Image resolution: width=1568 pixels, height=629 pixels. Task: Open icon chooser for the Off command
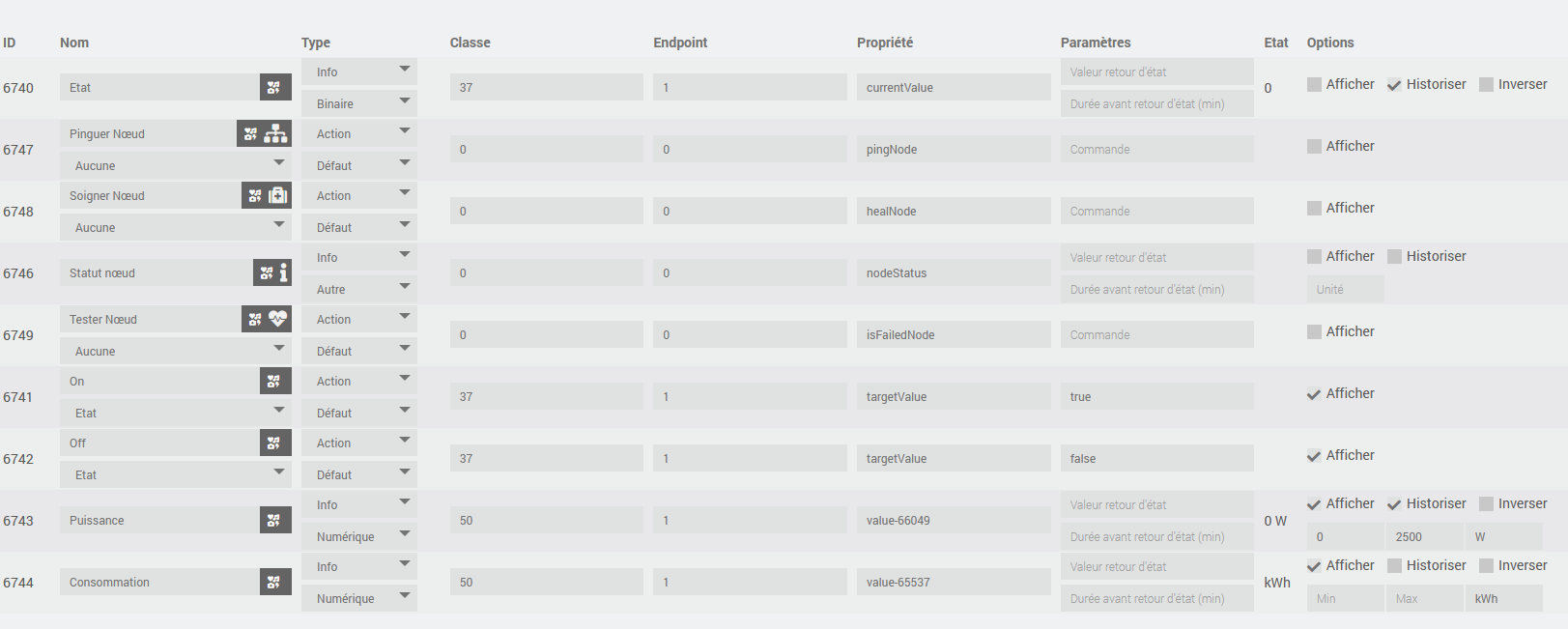coord(274,443)
